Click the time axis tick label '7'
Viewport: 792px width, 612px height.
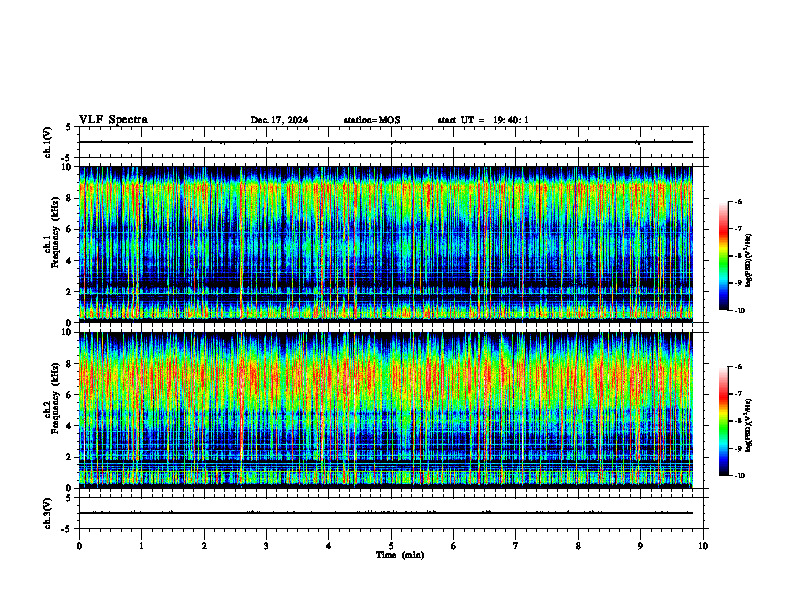coord(516,546)
